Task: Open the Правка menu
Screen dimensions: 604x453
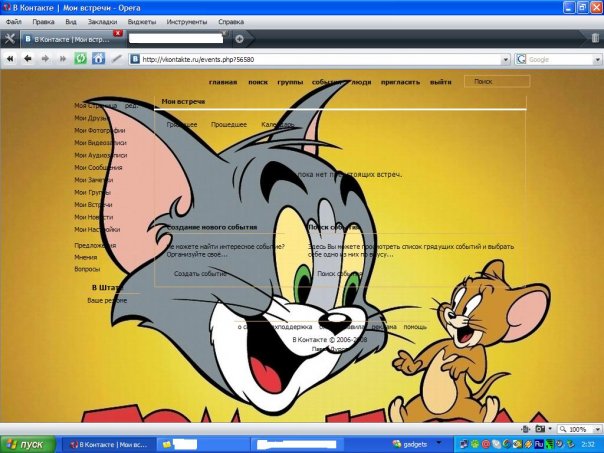Action: click(43, 22)
